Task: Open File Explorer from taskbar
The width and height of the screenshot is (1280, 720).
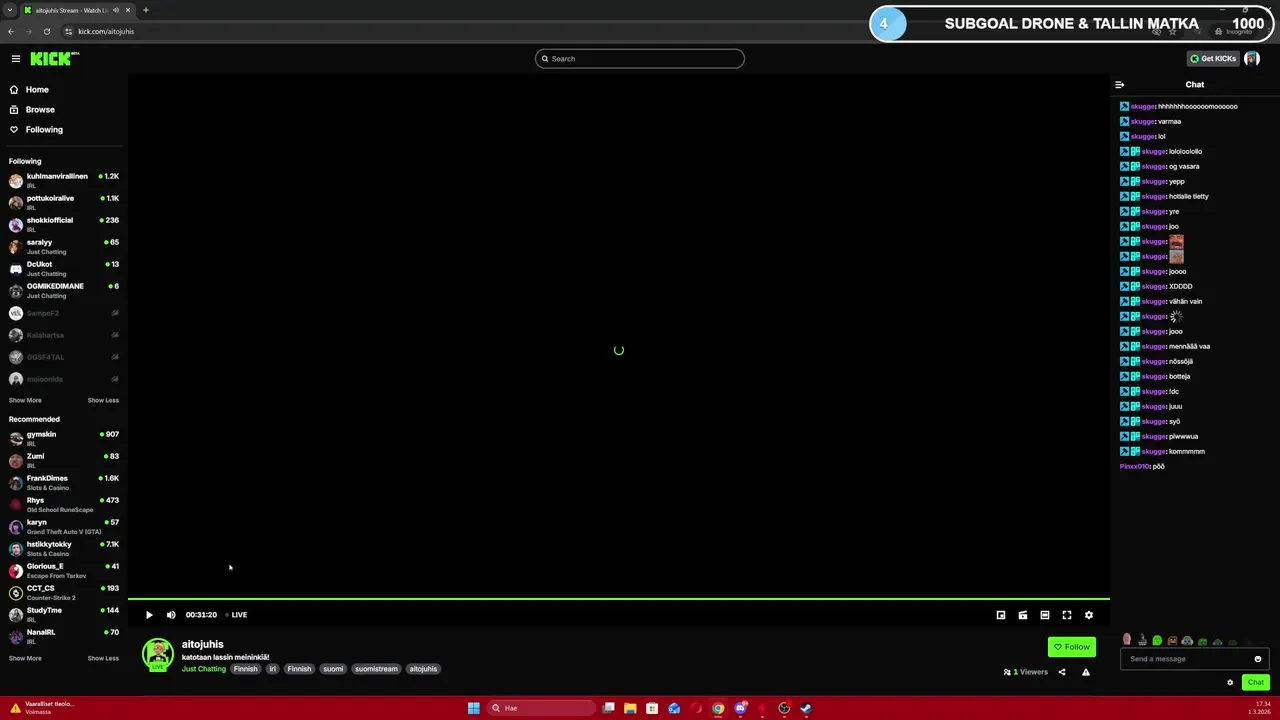Action: coord(630,708)
